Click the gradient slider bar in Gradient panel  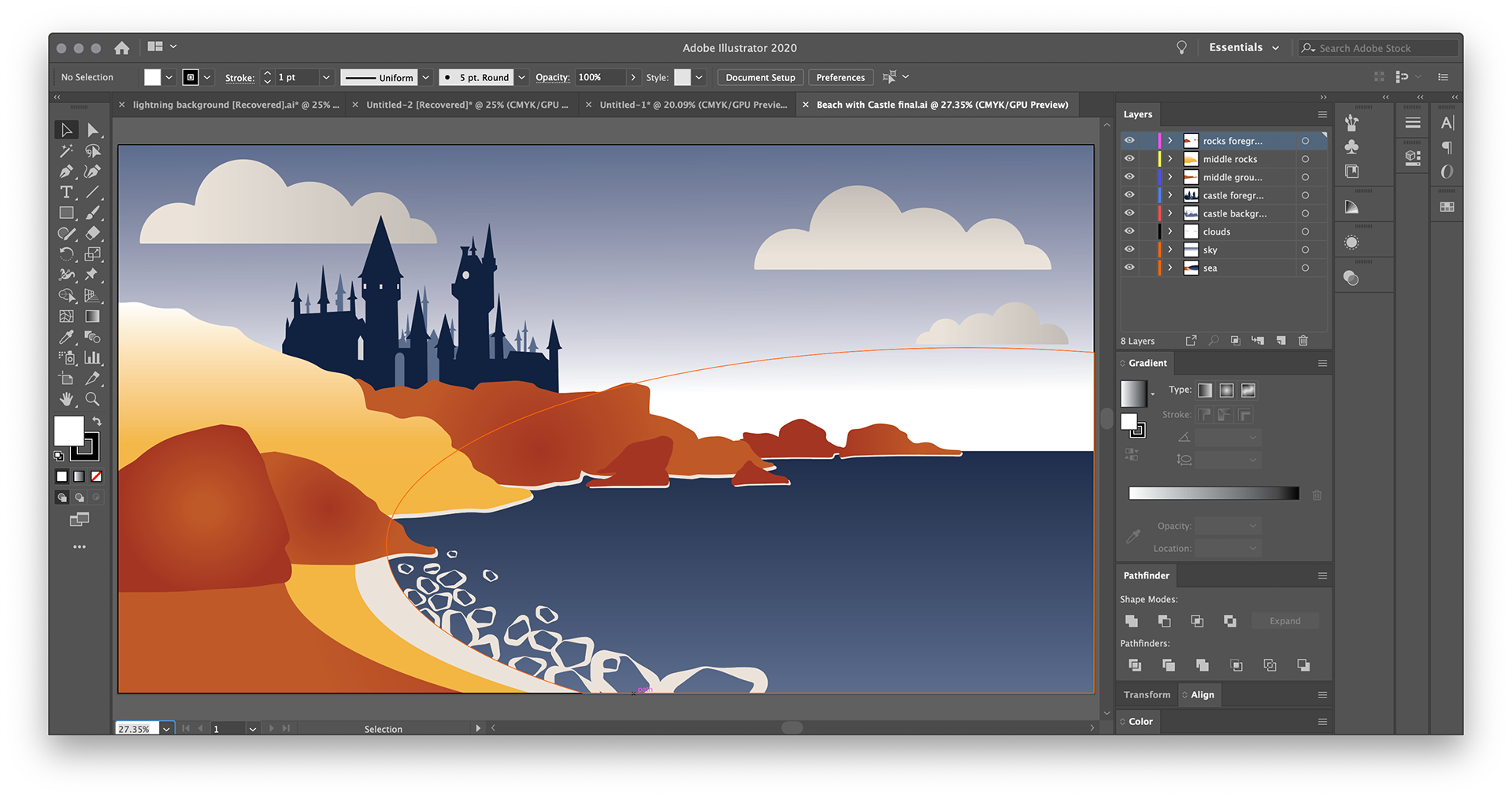click(1214, 494)
